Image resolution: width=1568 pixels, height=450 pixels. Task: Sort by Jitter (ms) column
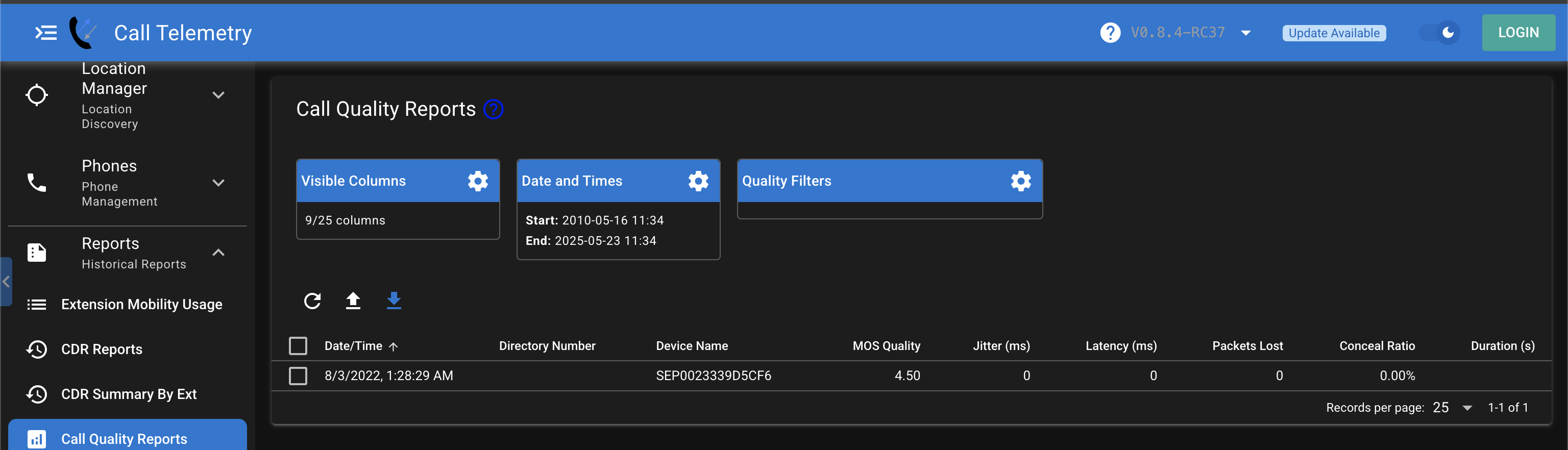(x=1001, y=346)
